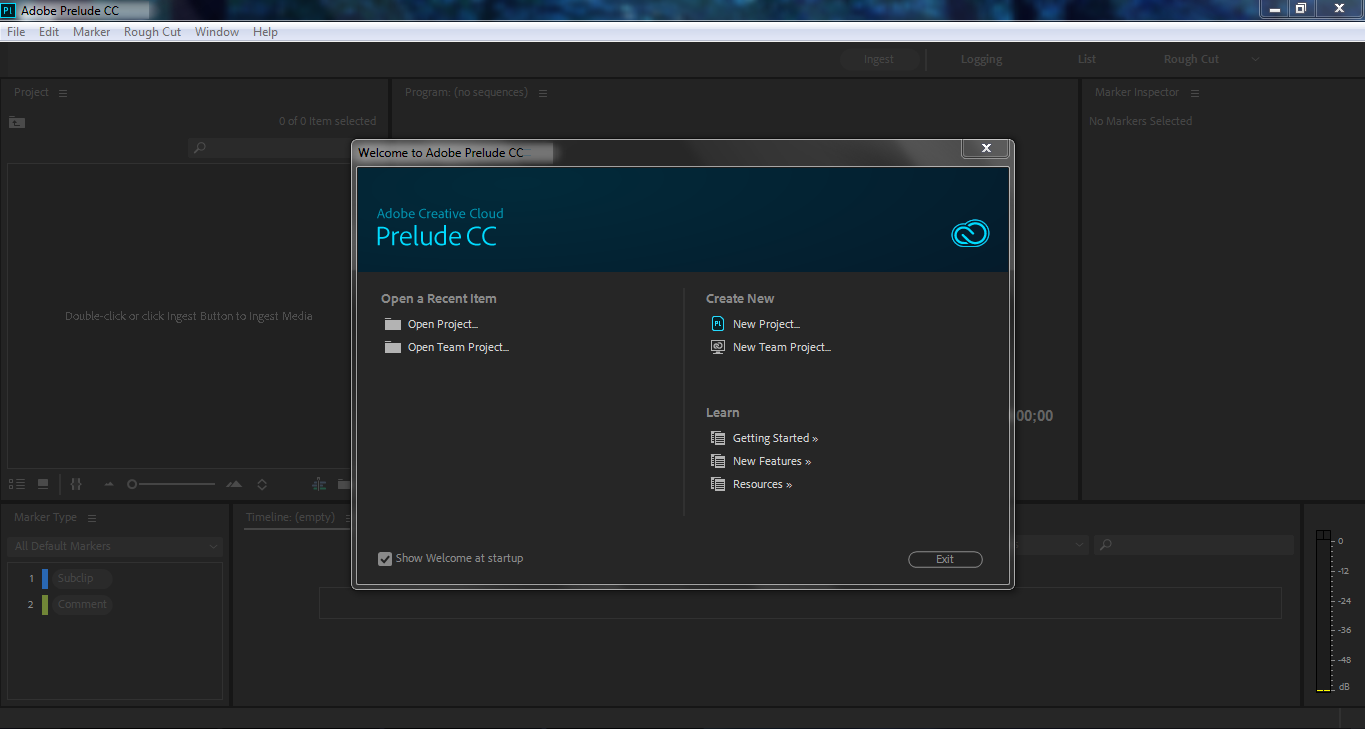Click the curly braces metadata icon in Project panel
Viewport: 1365px width, 729px height.
[76, 484]
